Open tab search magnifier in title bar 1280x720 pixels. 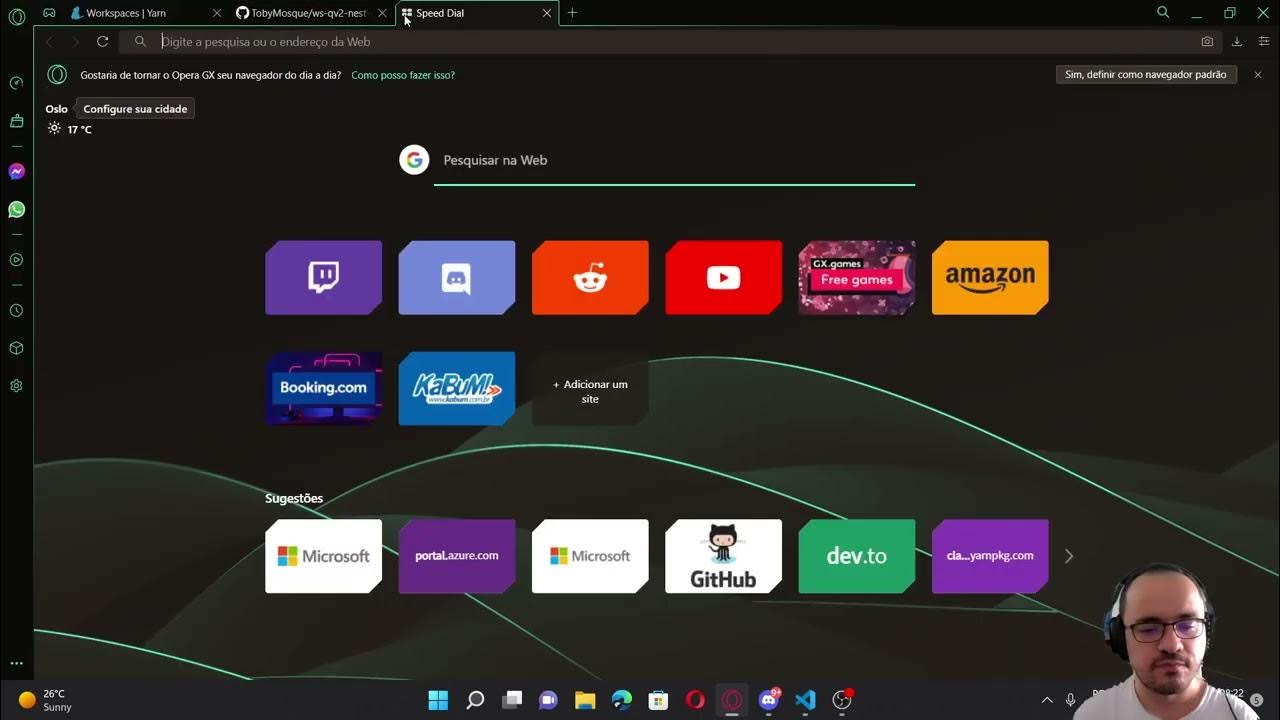tap(1163, 12)
